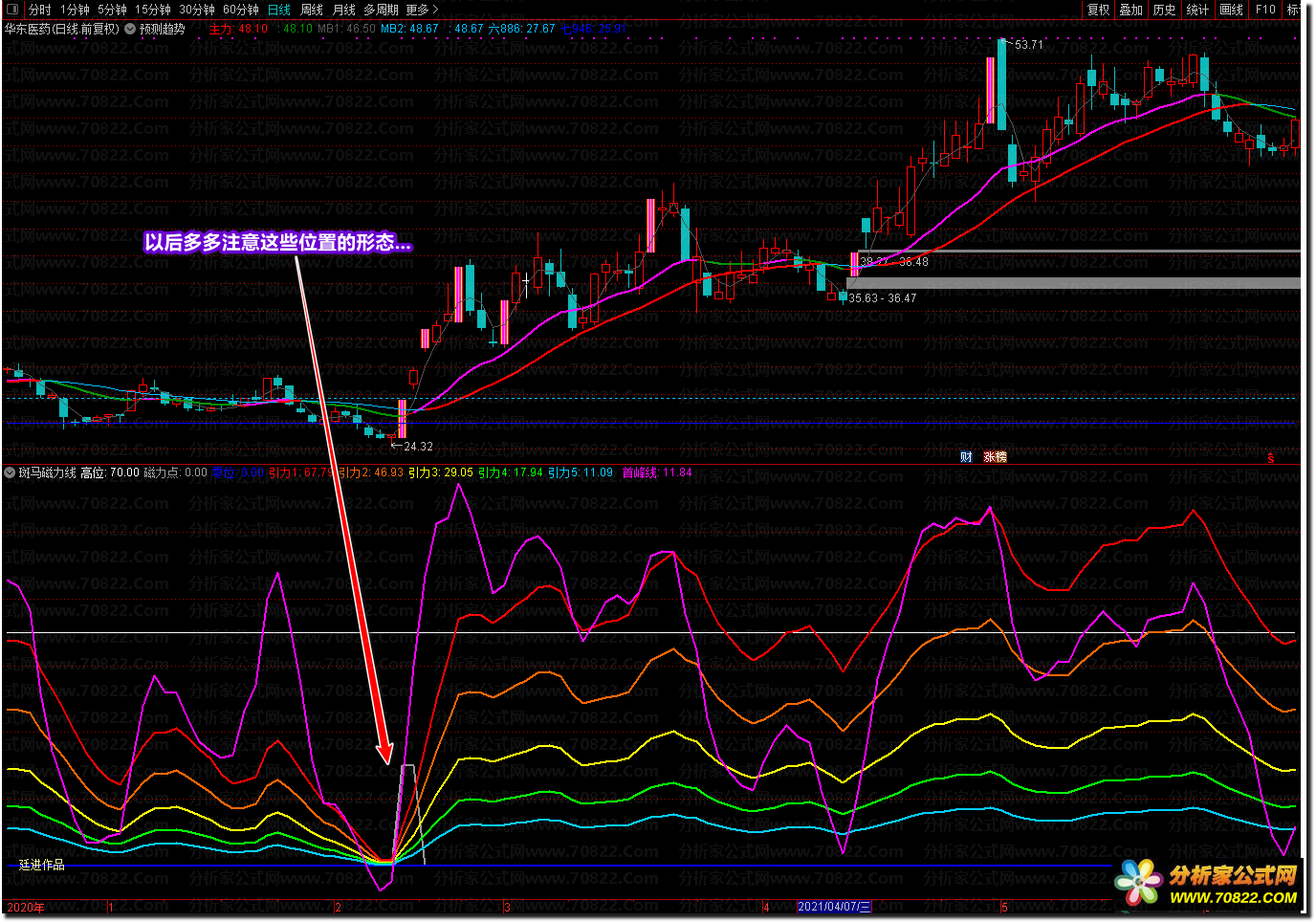Select the 15分钟 period tab
The width and height of the screenshot is (1316, 922).
click(152, 10)
